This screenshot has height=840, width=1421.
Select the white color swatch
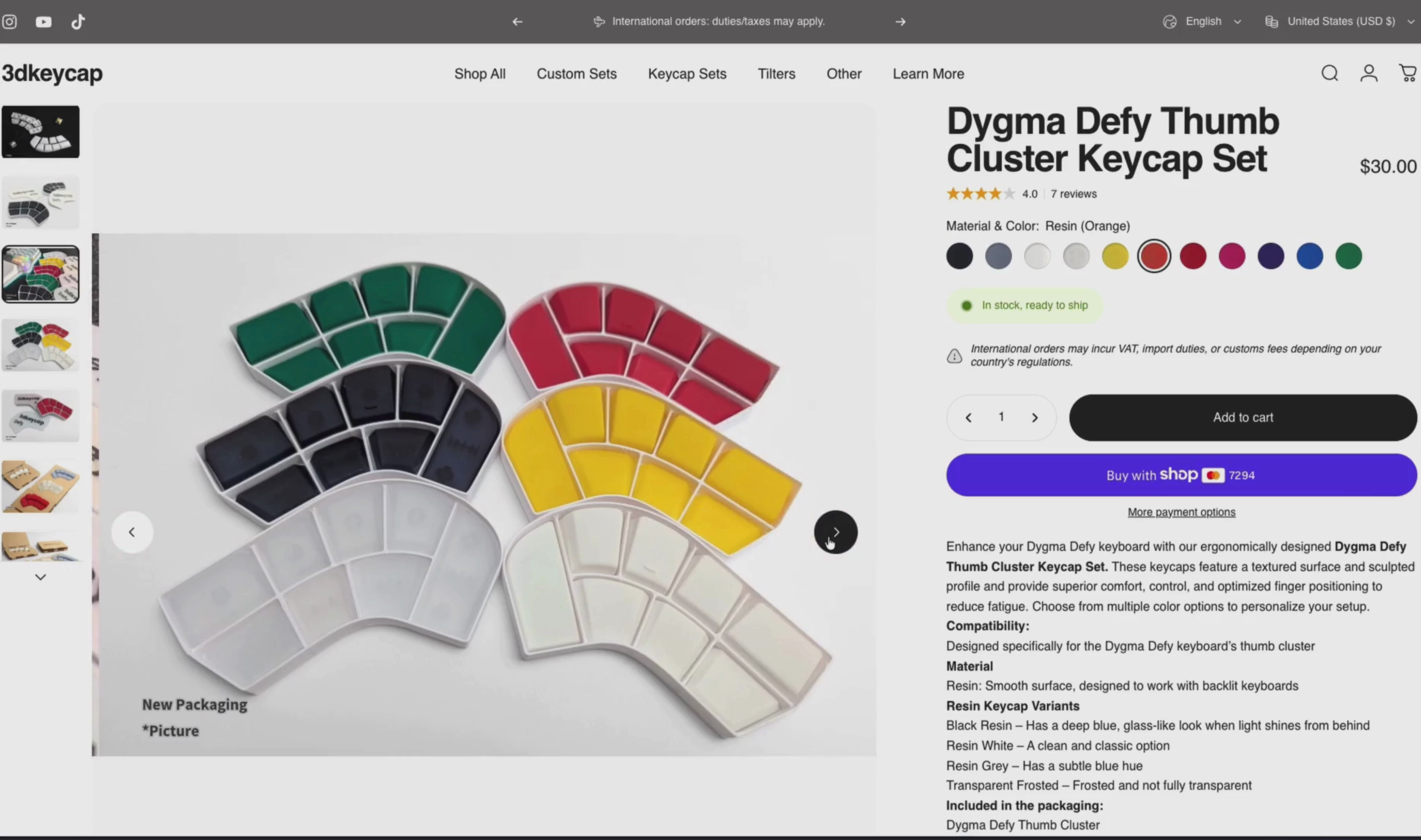pyautogui.click(x=1037, y=256)
